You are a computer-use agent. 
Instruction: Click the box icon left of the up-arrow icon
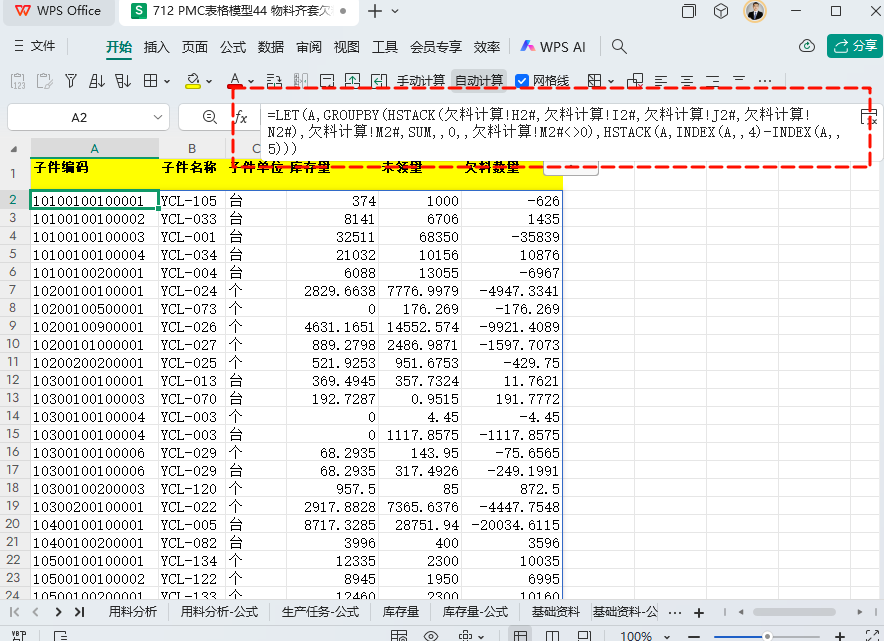[x=327, y=81]
